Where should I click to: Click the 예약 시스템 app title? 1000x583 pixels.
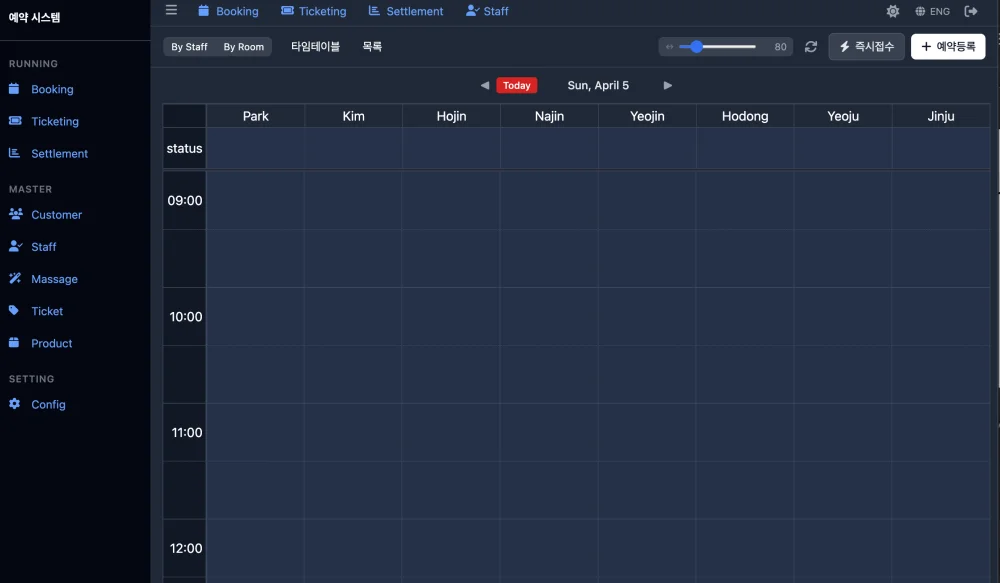pyautogui.click(x=34, y=17)
